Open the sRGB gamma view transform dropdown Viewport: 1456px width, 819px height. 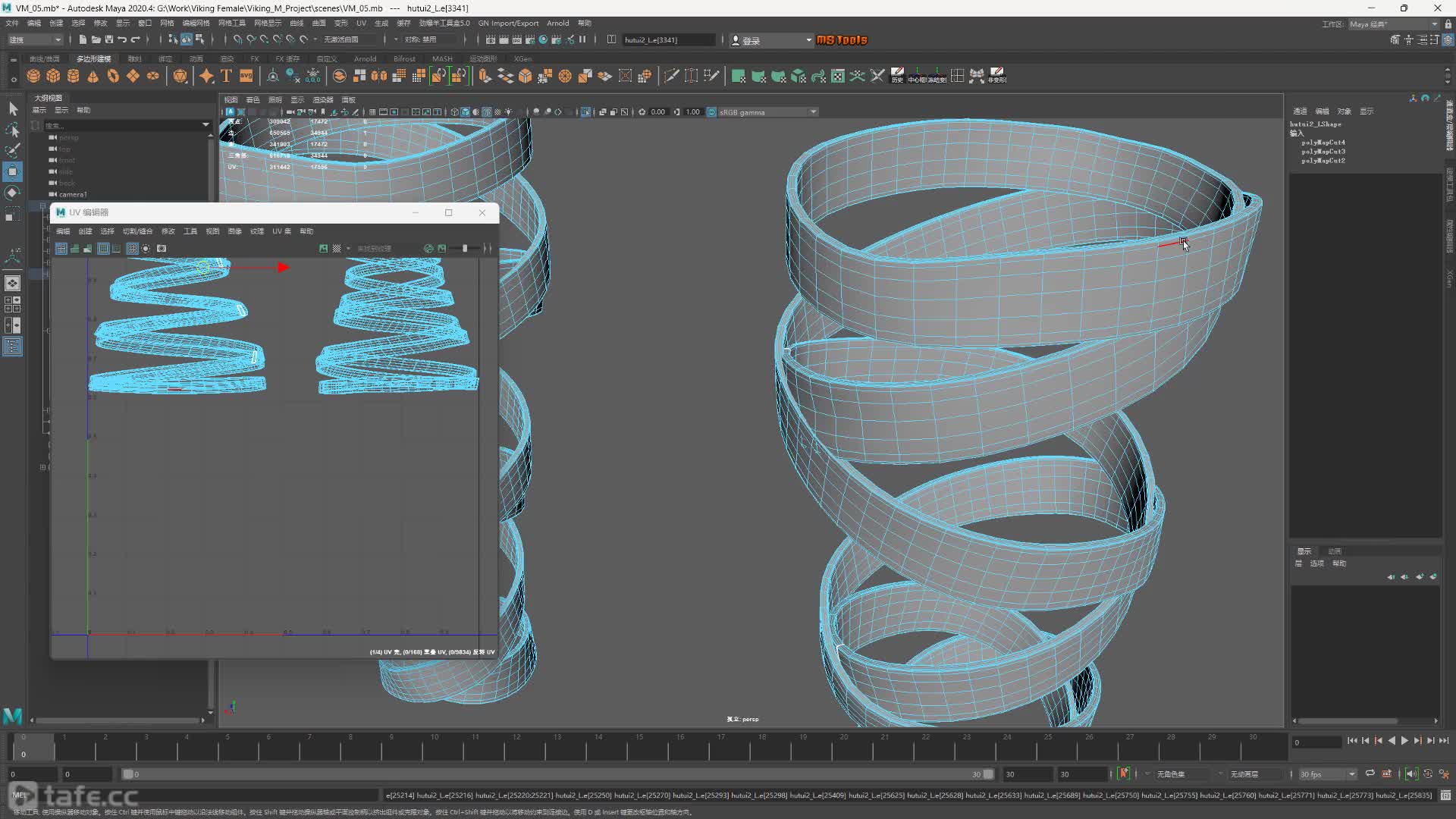pos(767,112)
